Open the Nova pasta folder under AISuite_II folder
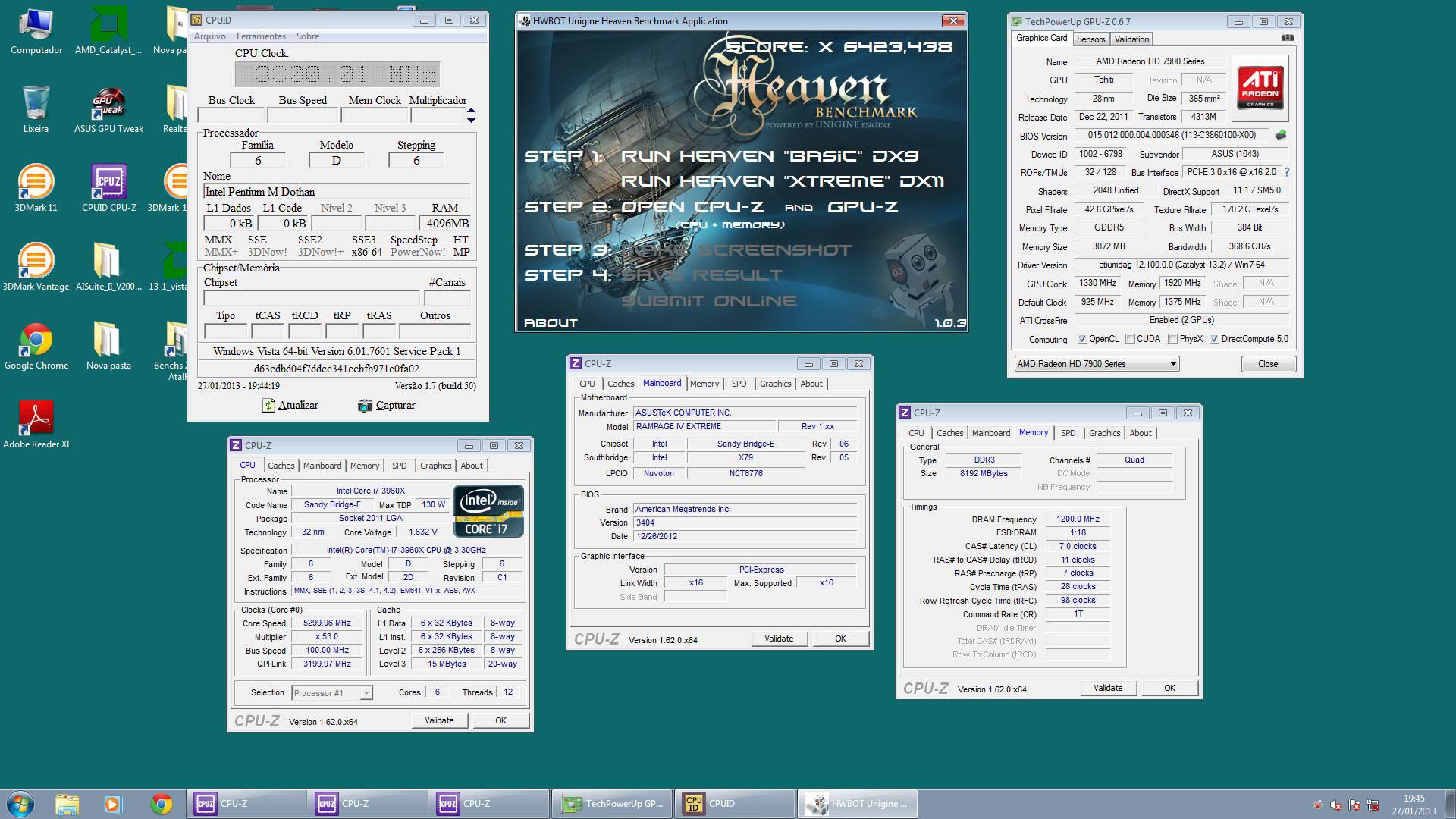Screen dimensions: 1456x819 [108, 346]
